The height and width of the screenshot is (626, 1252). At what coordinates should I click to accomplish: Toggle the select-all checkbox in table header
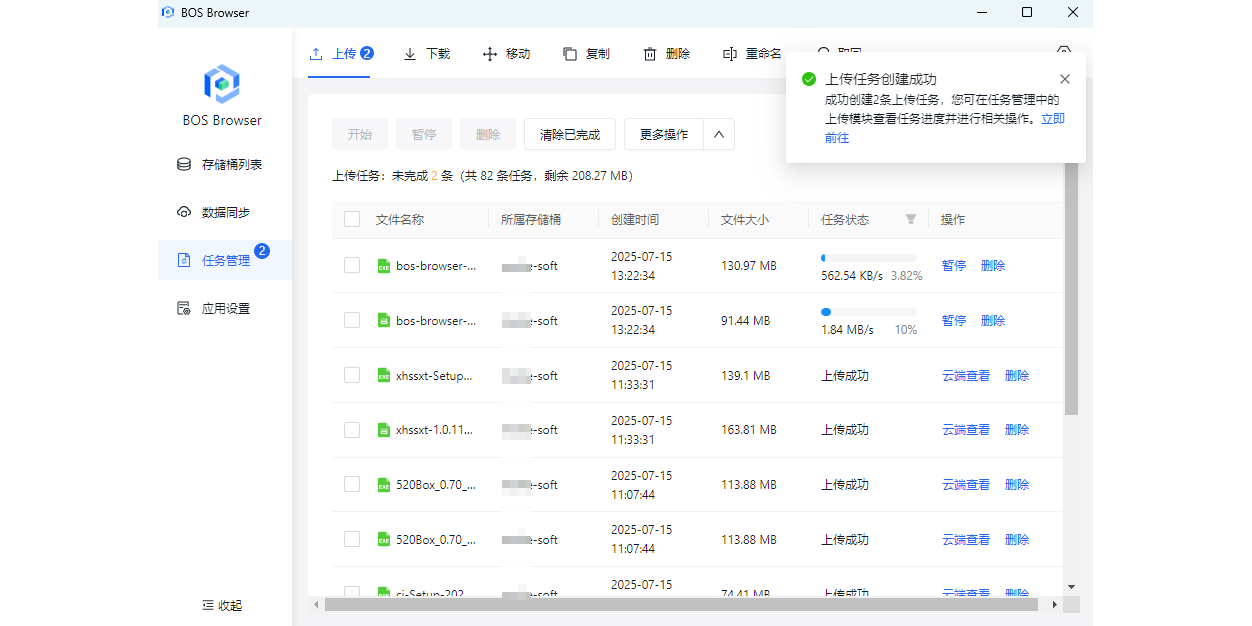352,219
